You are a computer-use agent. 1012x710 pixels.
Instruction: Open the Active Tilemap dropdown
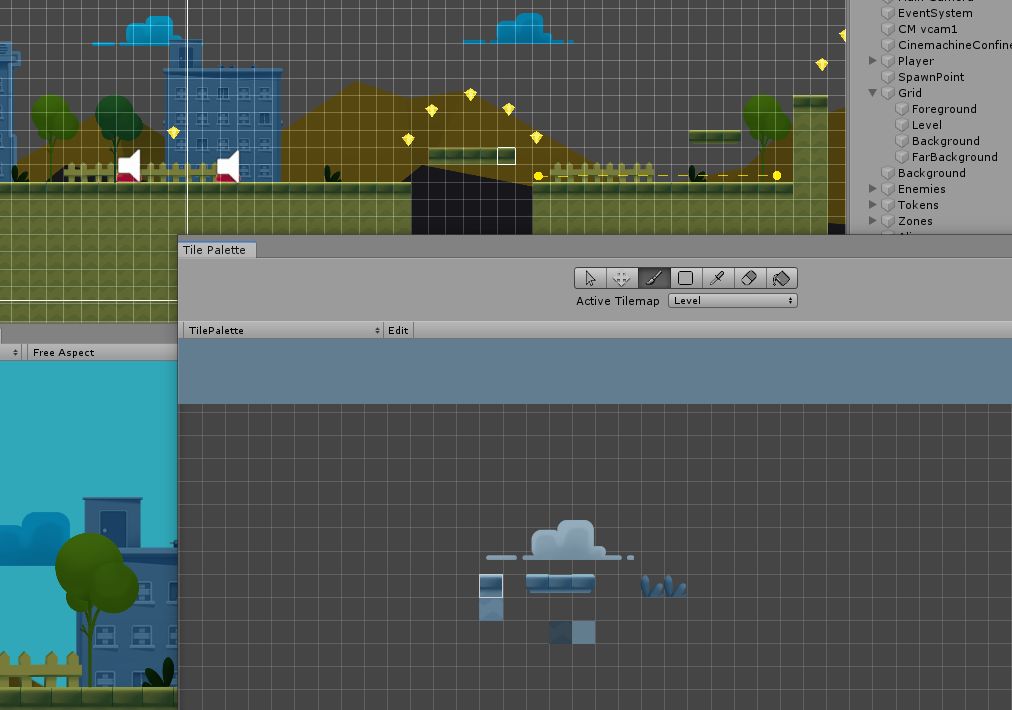point(732,300)
